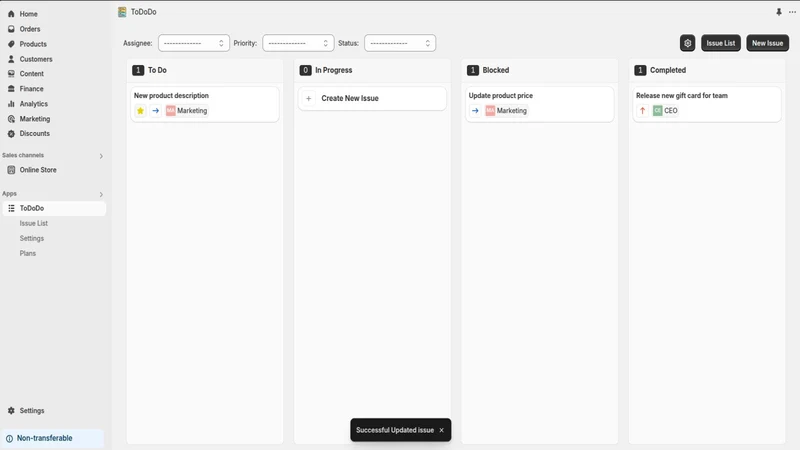The height and width of the screenshot is (450, 800).
Task: Click the bottom Settings gear icon
Action: tap(11, 411)
